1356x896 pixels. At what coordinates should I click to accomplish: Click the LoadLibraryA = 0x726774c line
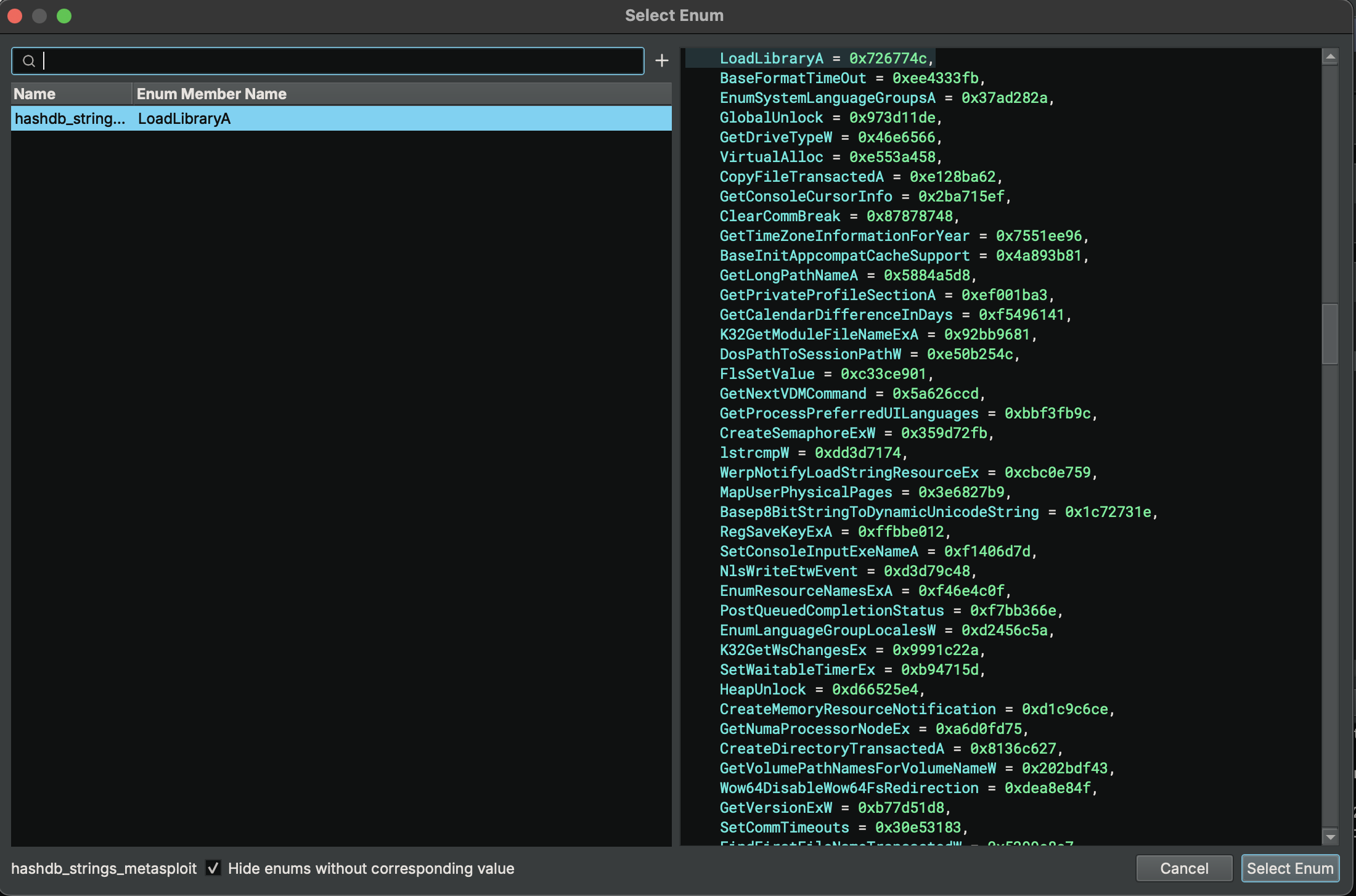(827, 59)
